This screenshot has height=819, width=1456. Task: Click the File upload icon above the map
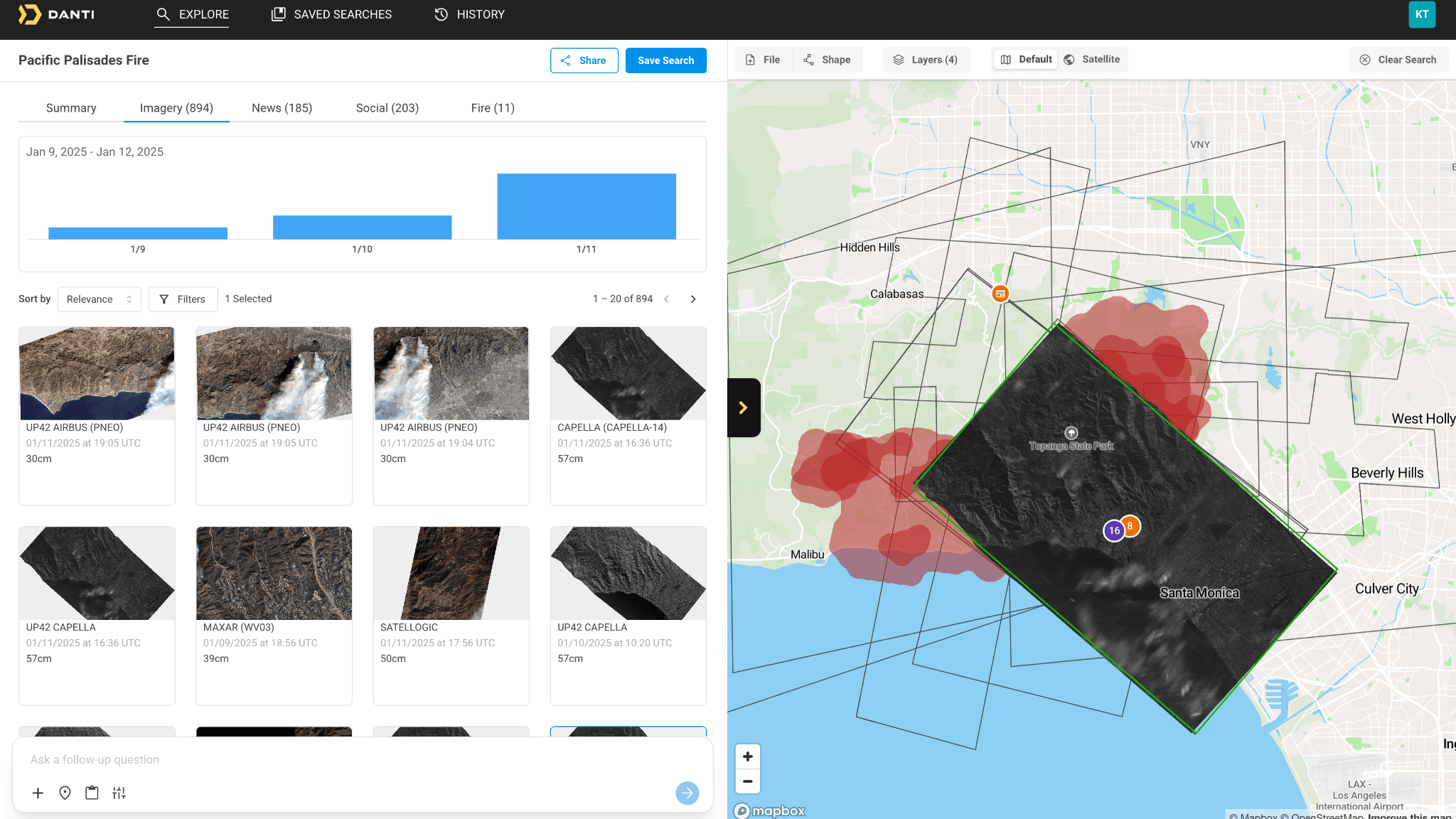click(764, 60)
